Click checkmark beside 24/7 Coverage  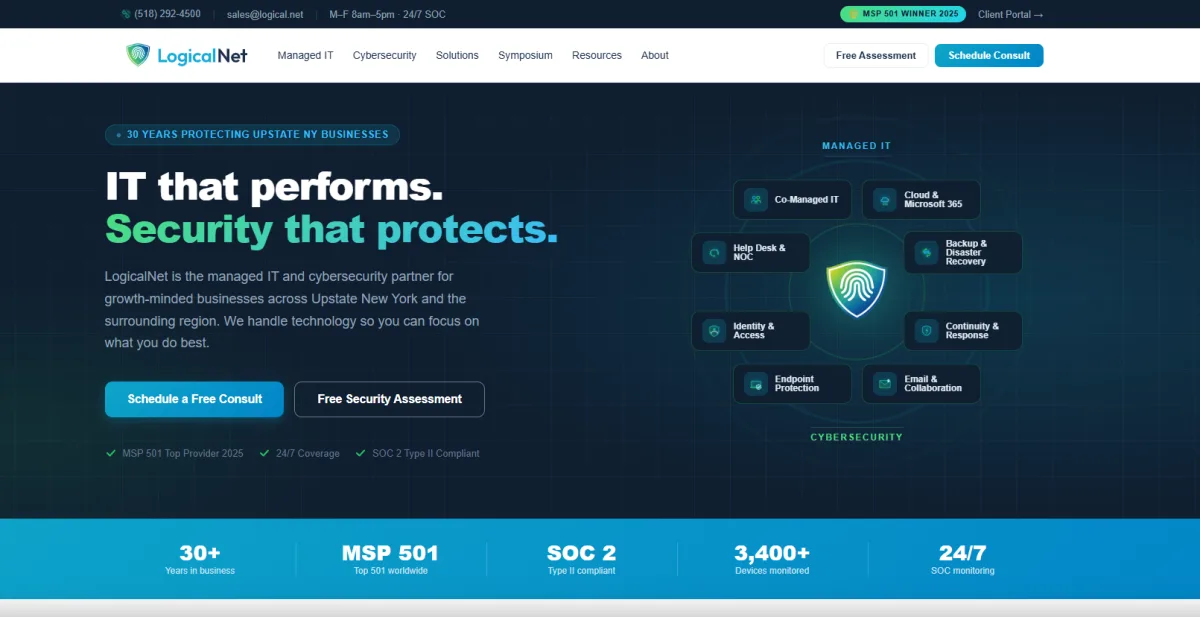(265, 453)
